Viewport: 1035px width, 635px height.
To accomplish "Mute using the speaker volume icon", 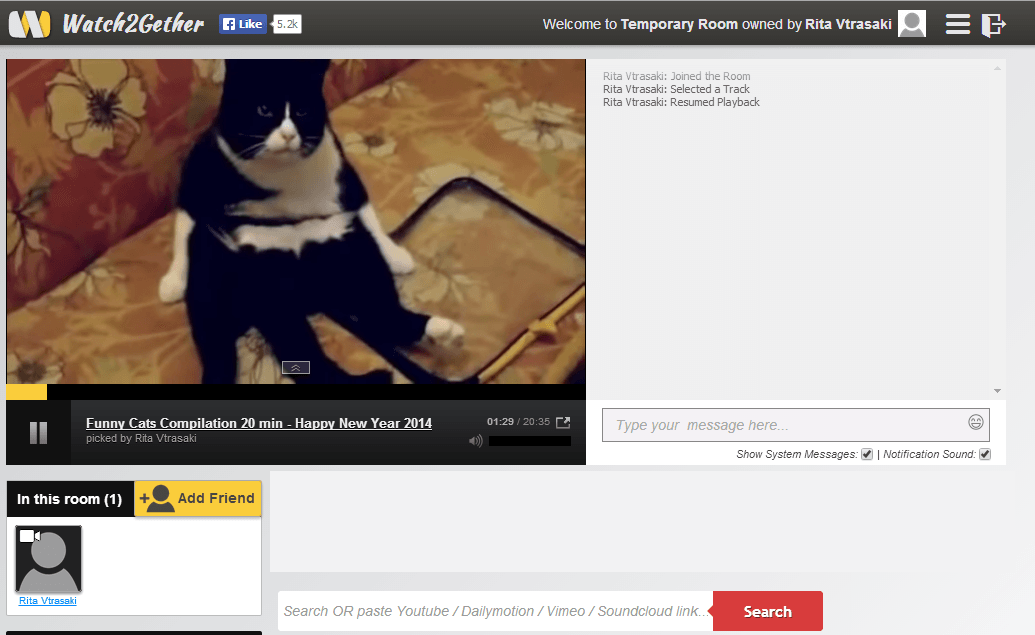I will tap(475, 440).
